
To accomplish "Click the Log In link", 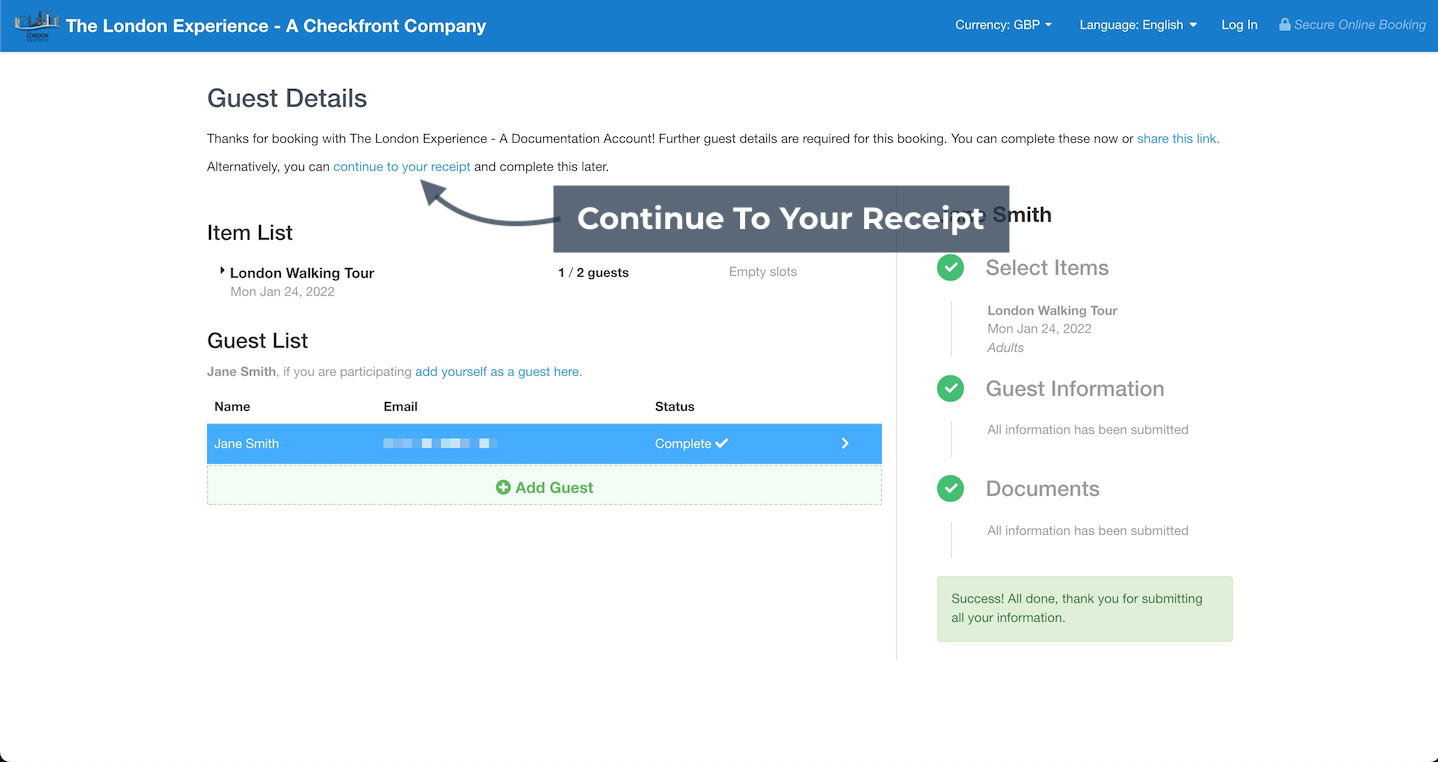I will point(1239,25).
